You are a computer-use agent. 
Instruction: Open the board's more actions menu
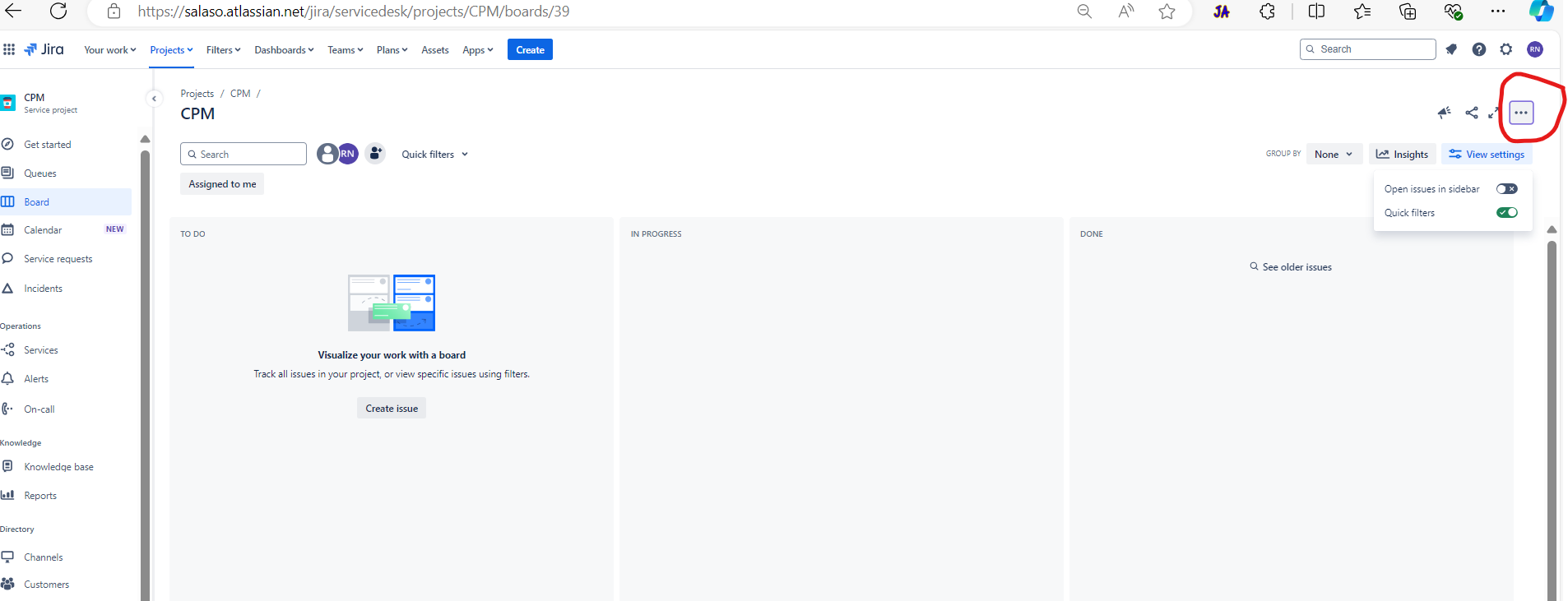tap(1521, 113)
